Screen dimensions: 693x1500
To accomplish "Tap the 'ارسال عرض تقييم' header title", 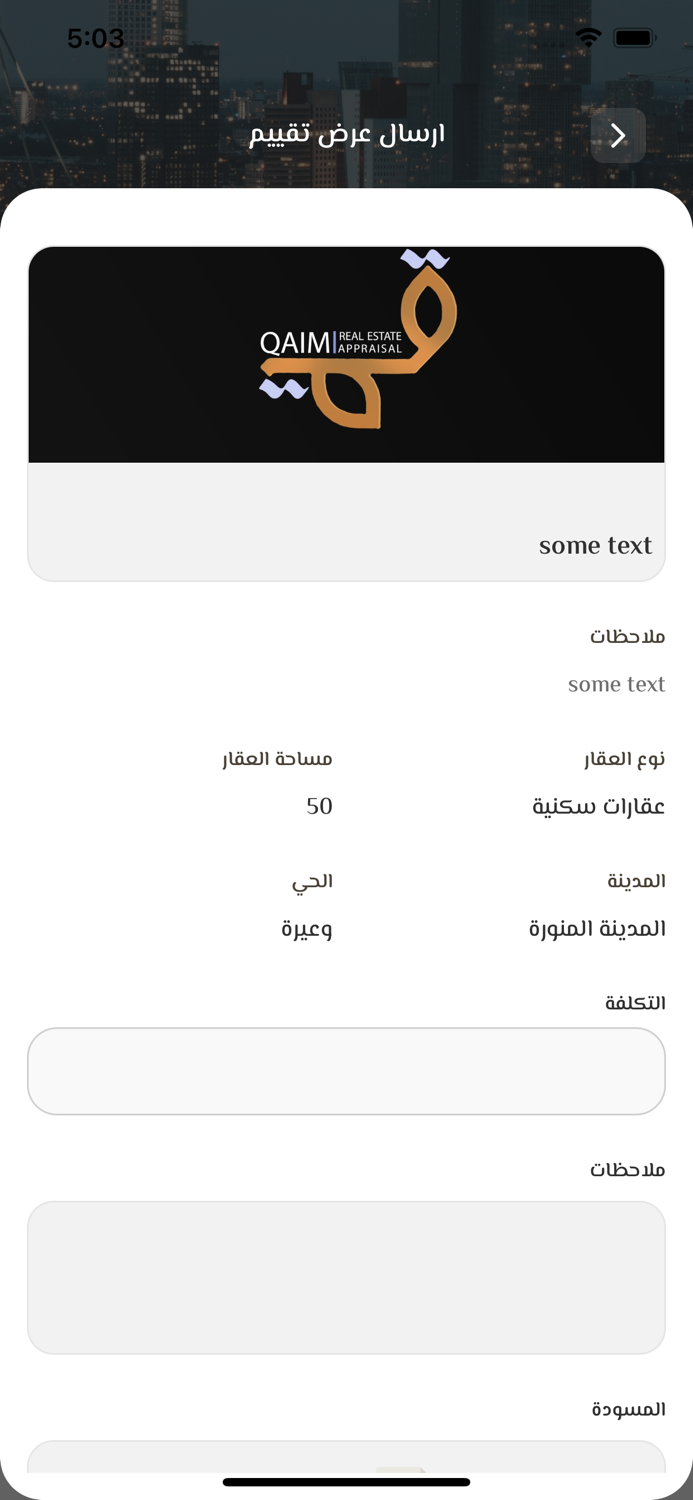I will click(x=346, y=135).
